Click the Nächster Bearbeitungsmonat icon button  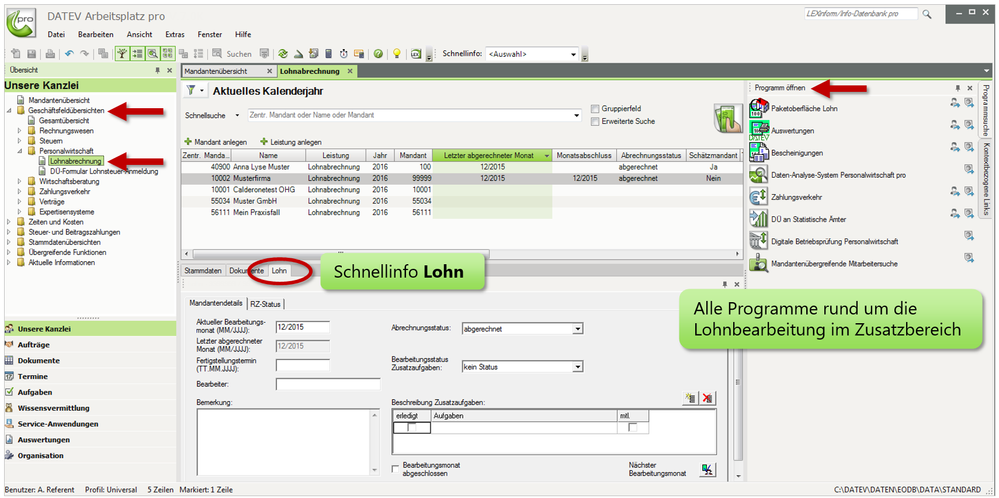click(x=707, y=470)
